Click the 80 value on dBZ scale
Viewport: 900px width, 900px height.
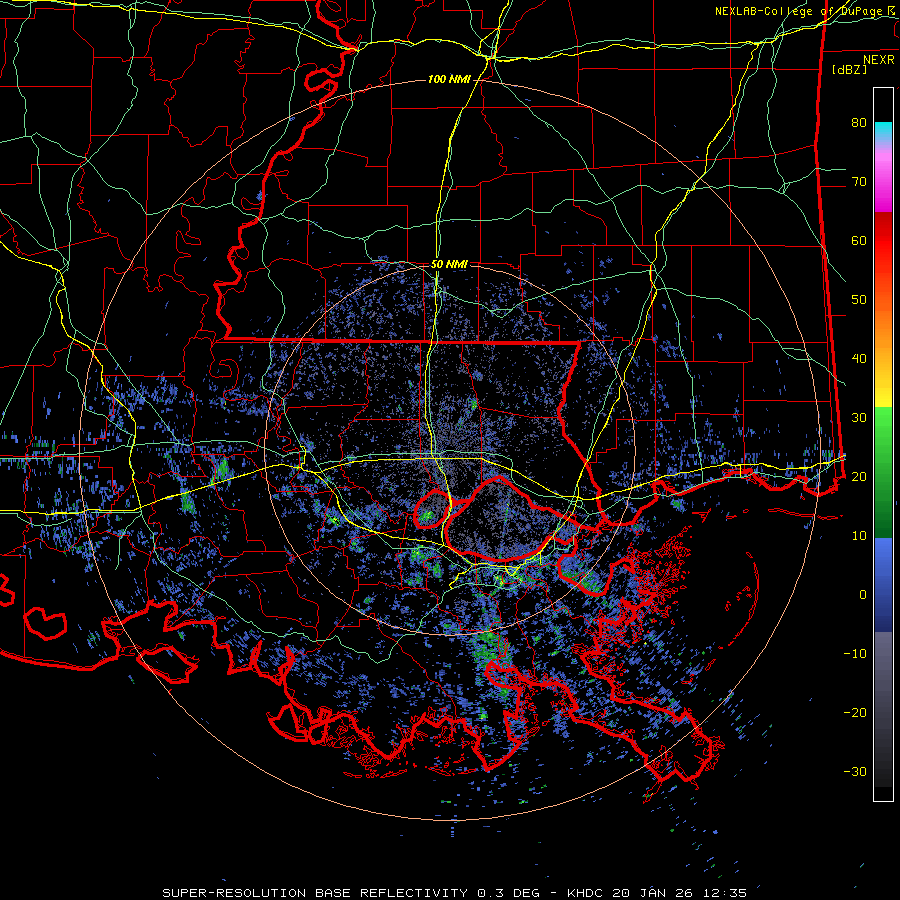point(859,123)
